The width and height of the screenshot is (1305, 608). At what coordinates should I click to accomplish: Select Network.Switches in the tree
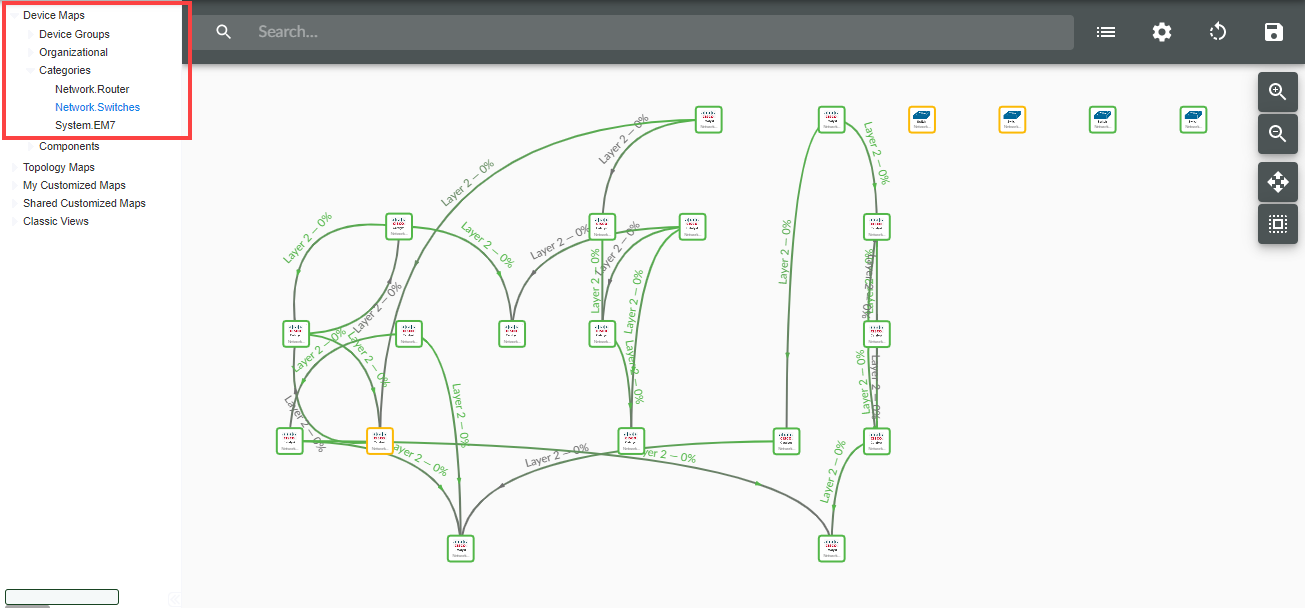click(97, 107)
